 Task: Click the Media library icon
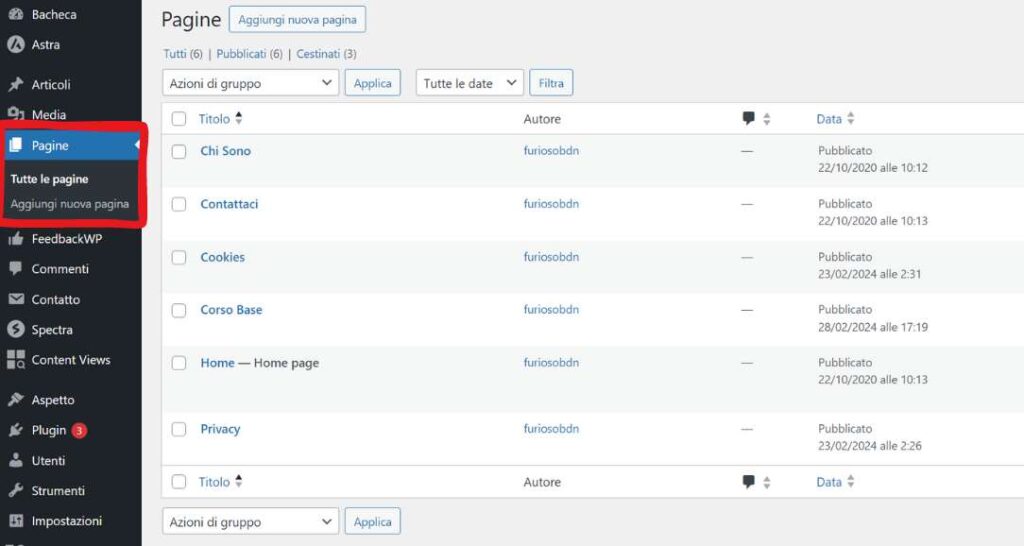[x=16, y=114]
